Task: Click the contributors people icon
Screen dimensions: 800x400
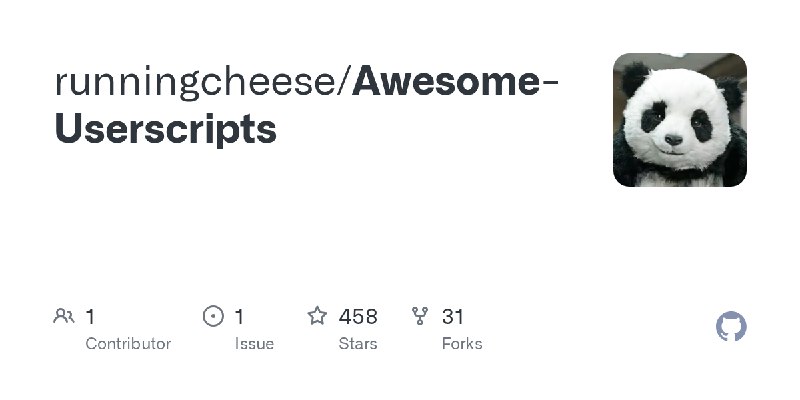Action: pos(64,317)
